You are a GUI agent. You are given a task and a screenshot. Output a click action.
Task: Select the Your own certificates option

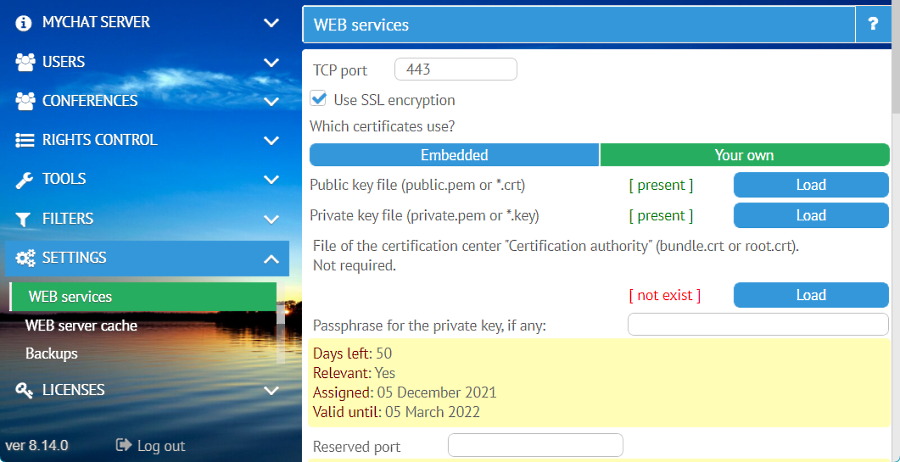[x=744, y=155]
